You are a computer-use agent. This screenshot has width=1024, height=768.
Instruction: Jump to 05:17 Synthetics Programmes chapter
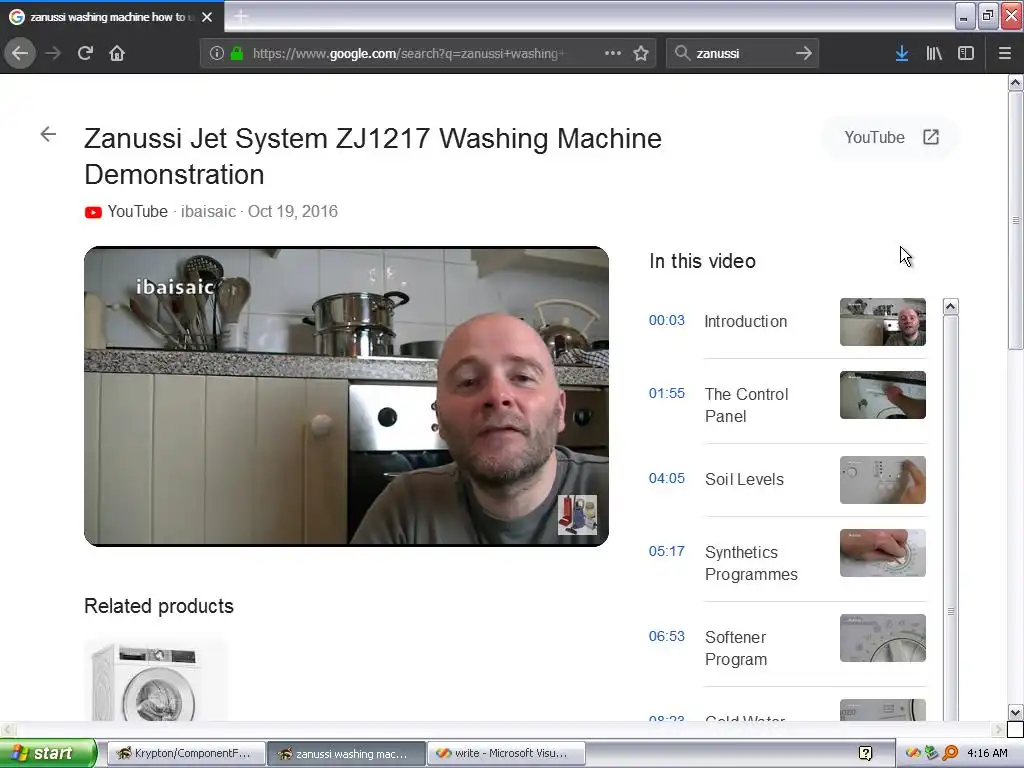(667, 551)
